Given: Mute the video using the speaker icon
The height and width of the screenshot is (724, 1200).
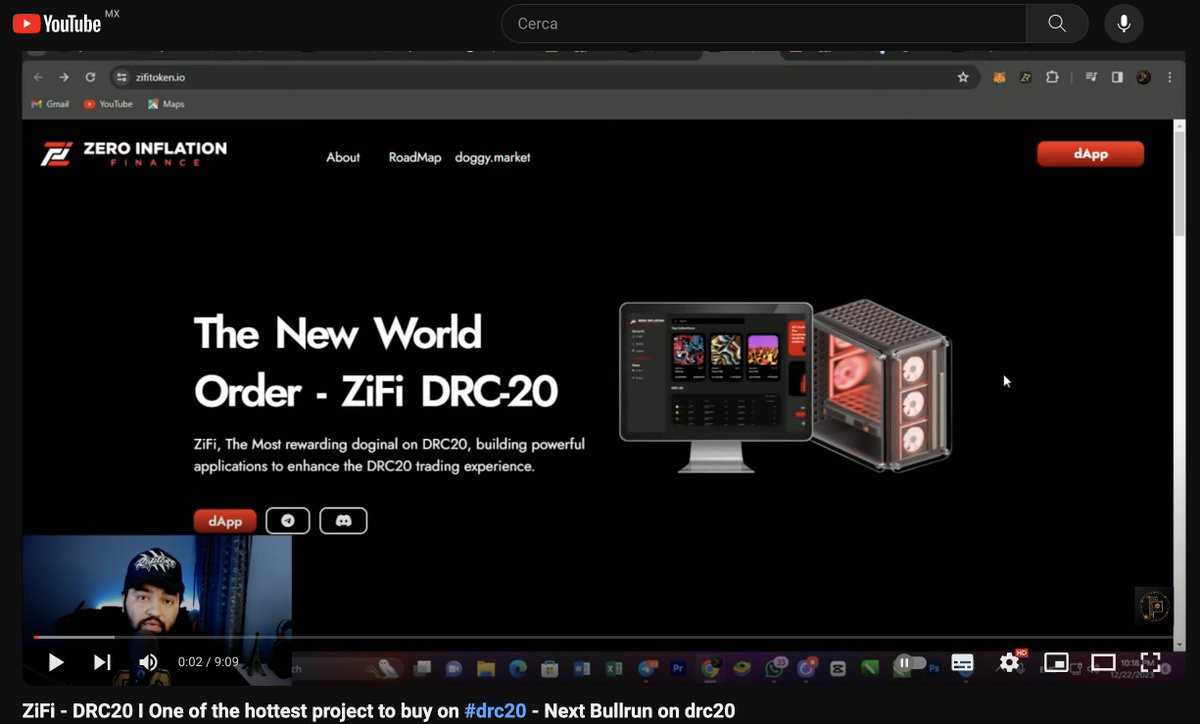Looking at the screenshot, I should (x=148, y=662).
